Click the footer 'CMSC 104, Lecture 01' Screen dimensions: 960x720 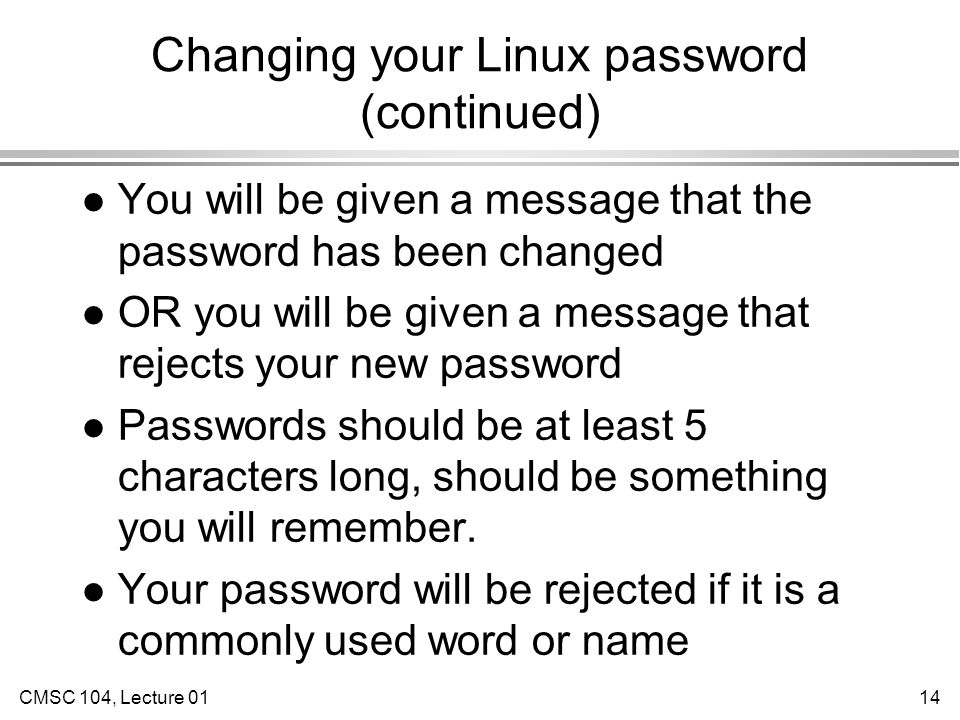114,697
